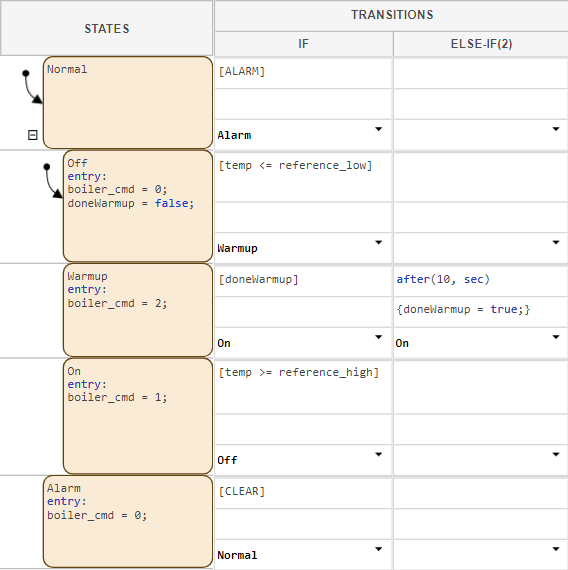Click the Warmup destination text in Off row

237,249
